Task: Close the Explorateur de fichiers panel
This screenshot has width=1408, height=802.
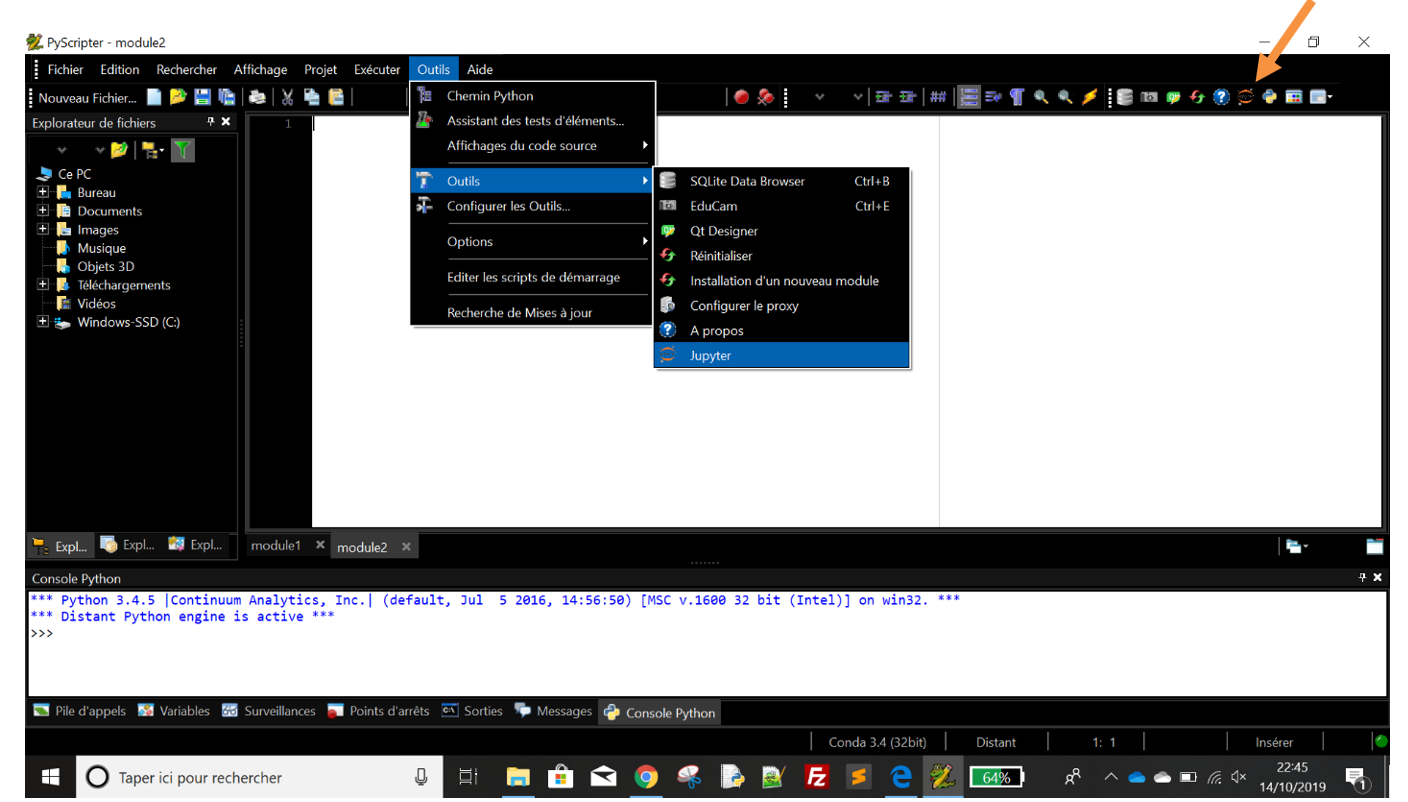Action: (226, 122)
